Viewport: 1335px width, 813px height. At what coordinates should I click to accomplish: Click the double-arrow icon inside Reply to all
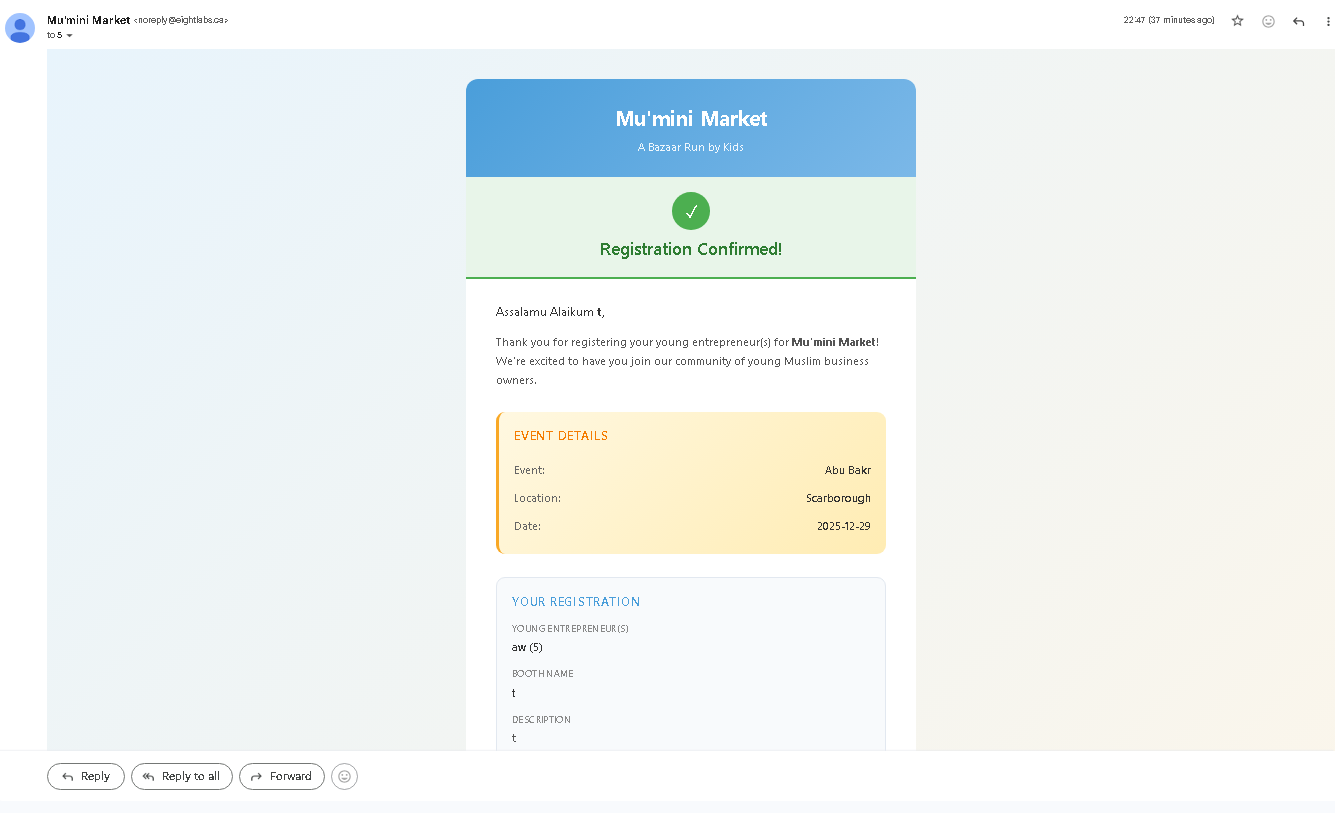coord(149,776)
